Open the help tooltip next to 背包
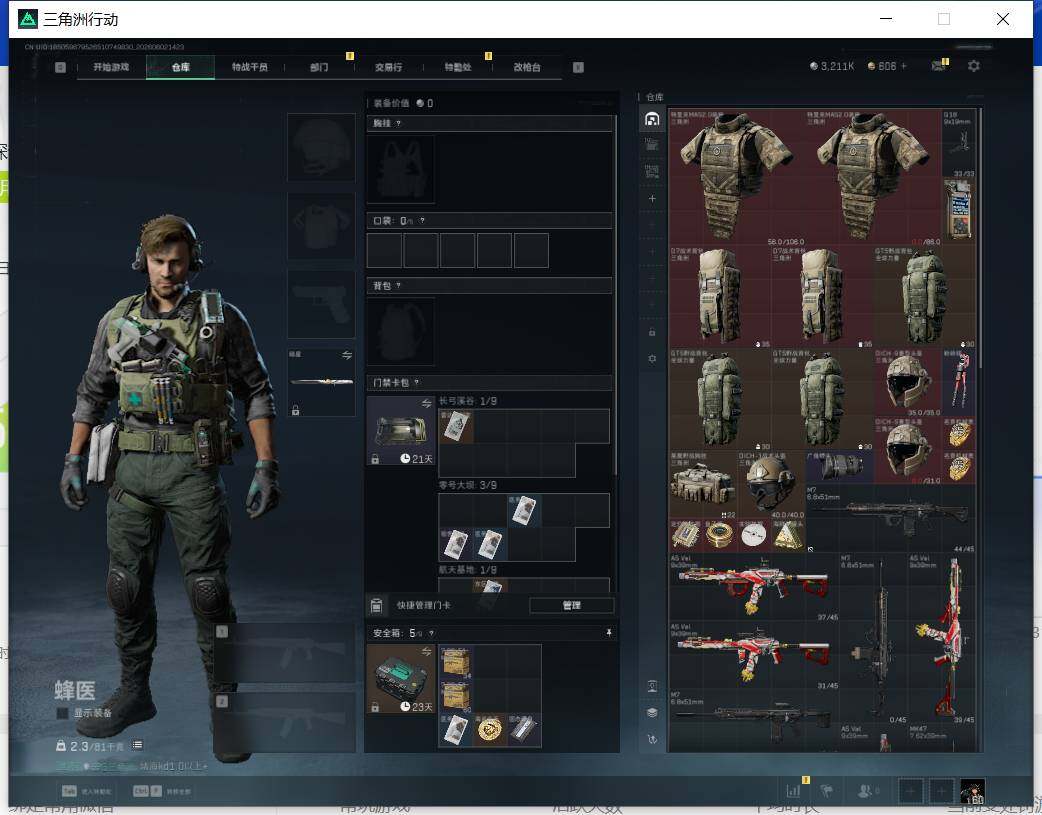Screen dimensions: 1042x815 398,286
